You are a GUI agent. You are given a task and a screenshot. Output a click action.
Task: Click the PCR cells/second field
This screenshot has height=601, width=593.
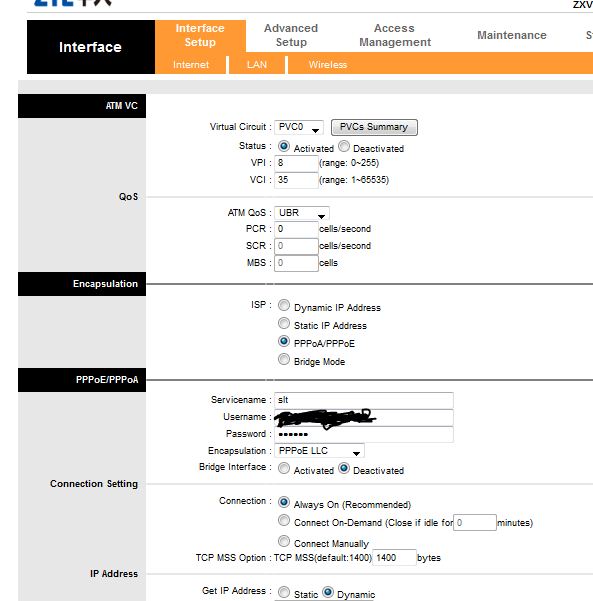[x=296, y=229]
